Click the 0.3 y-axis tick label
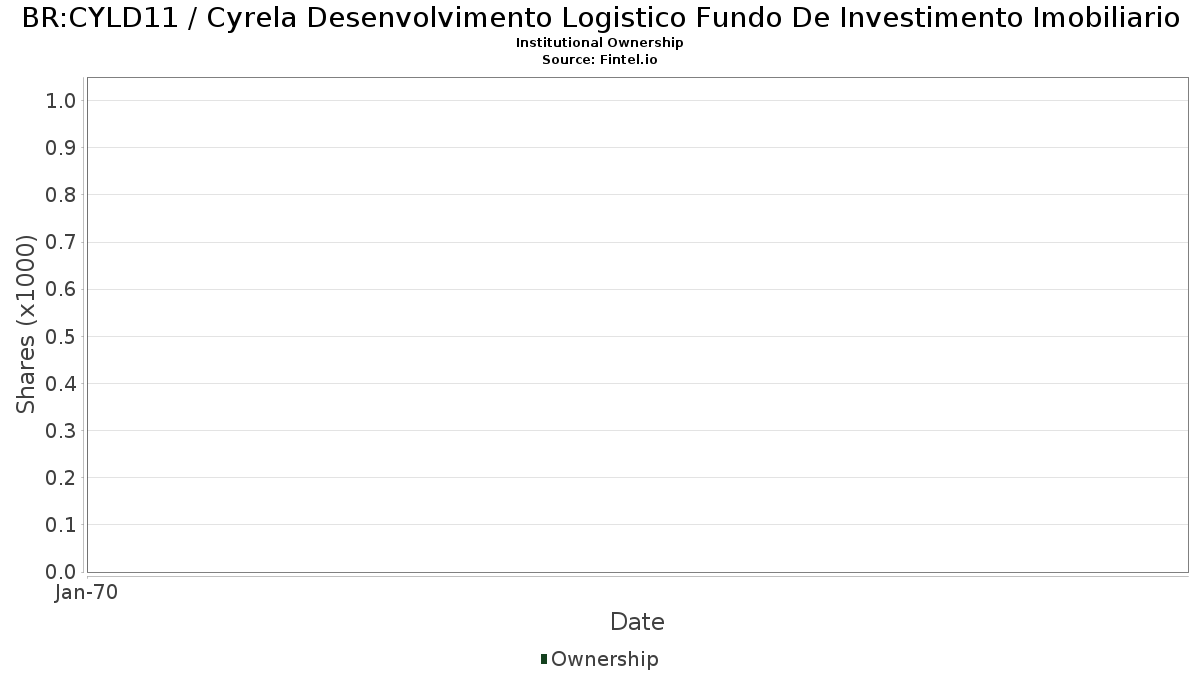This screenshot has width=1200, height=675. (x=61, y=431)
